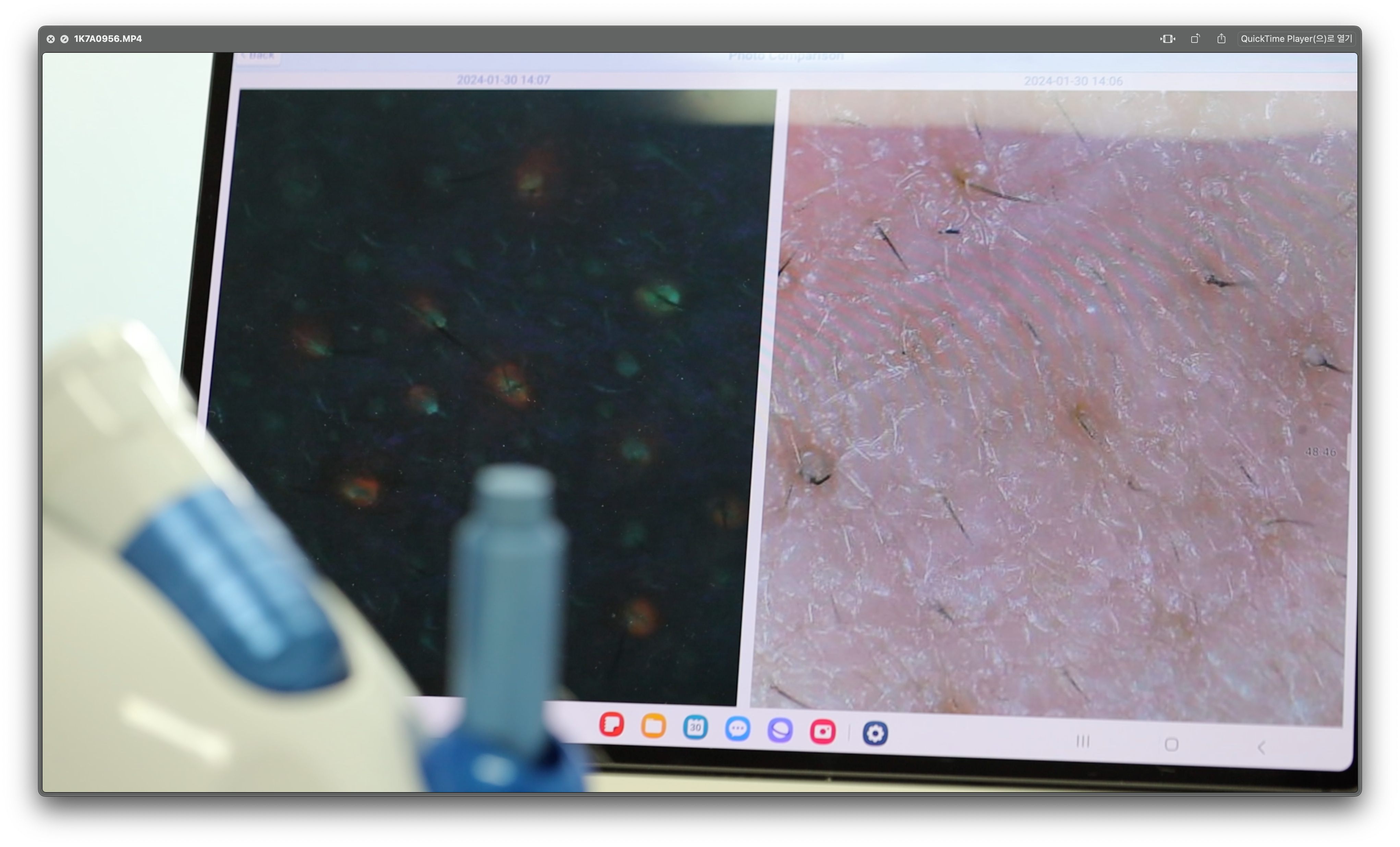Tap the back arrow navigation button
This screenshot has width=1400, height=847.
coord(1262,747)
